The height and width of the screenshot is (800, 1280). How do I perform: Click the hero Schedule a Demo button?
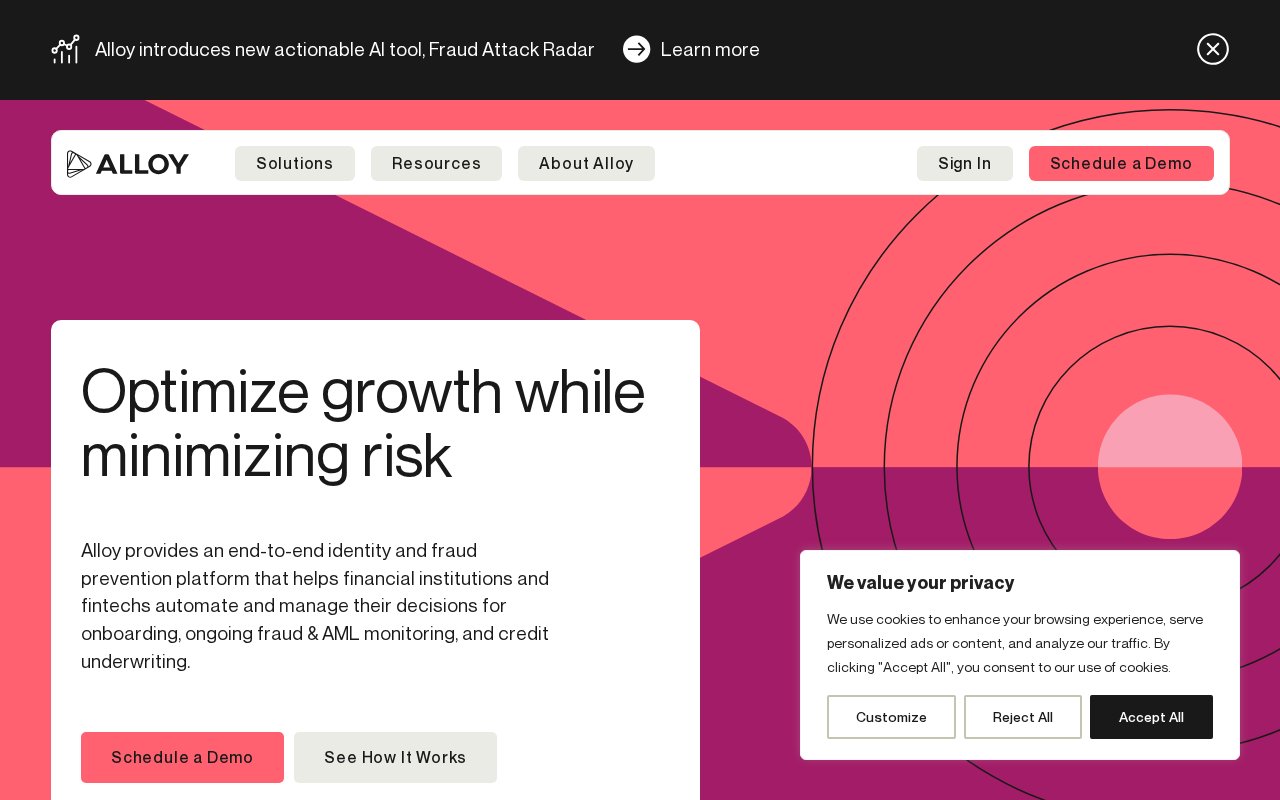(x=182, y=757)
